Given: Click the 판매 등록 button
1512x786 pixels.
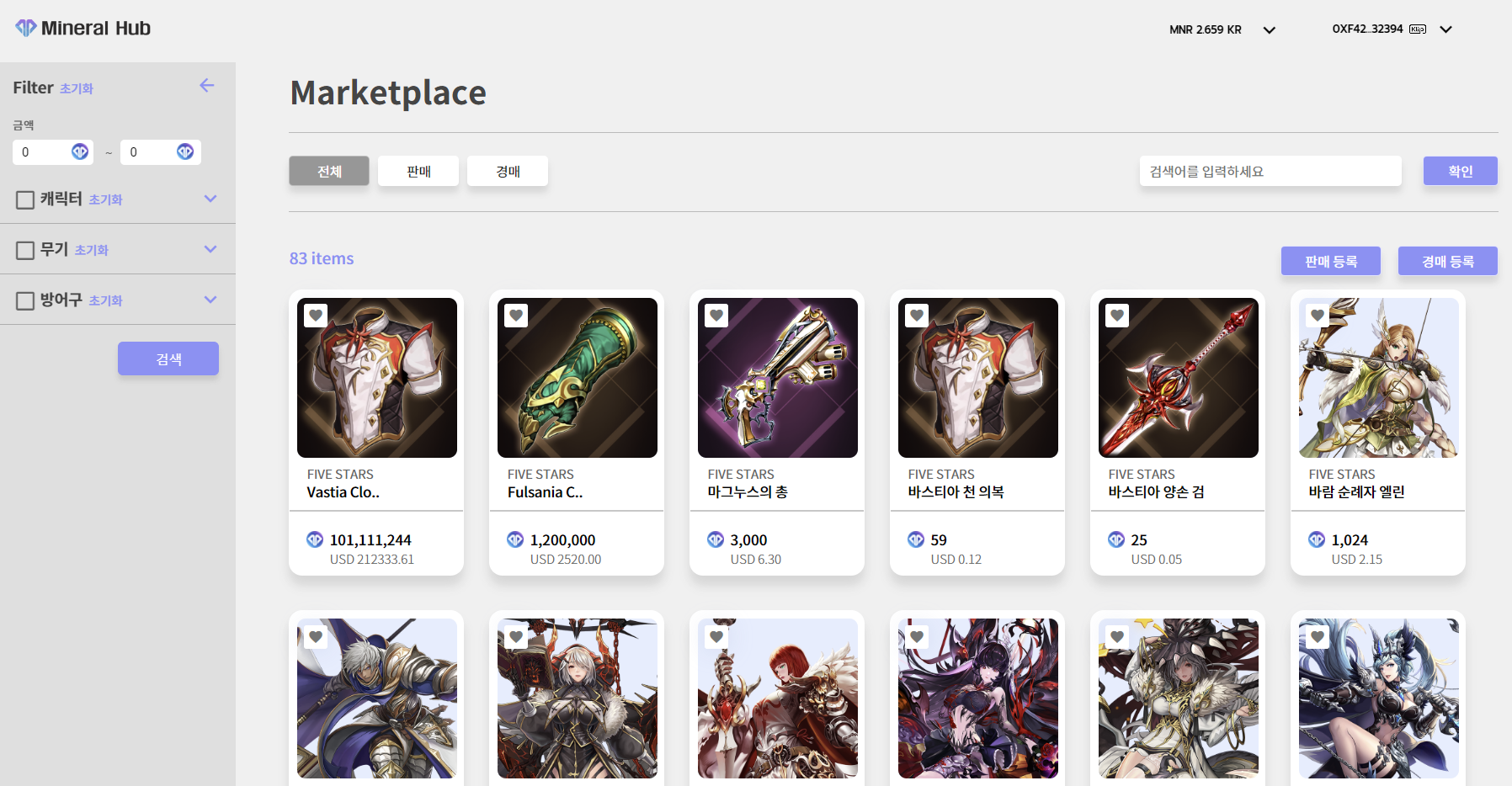Looking at the screenshot, I should point(1330,261).
